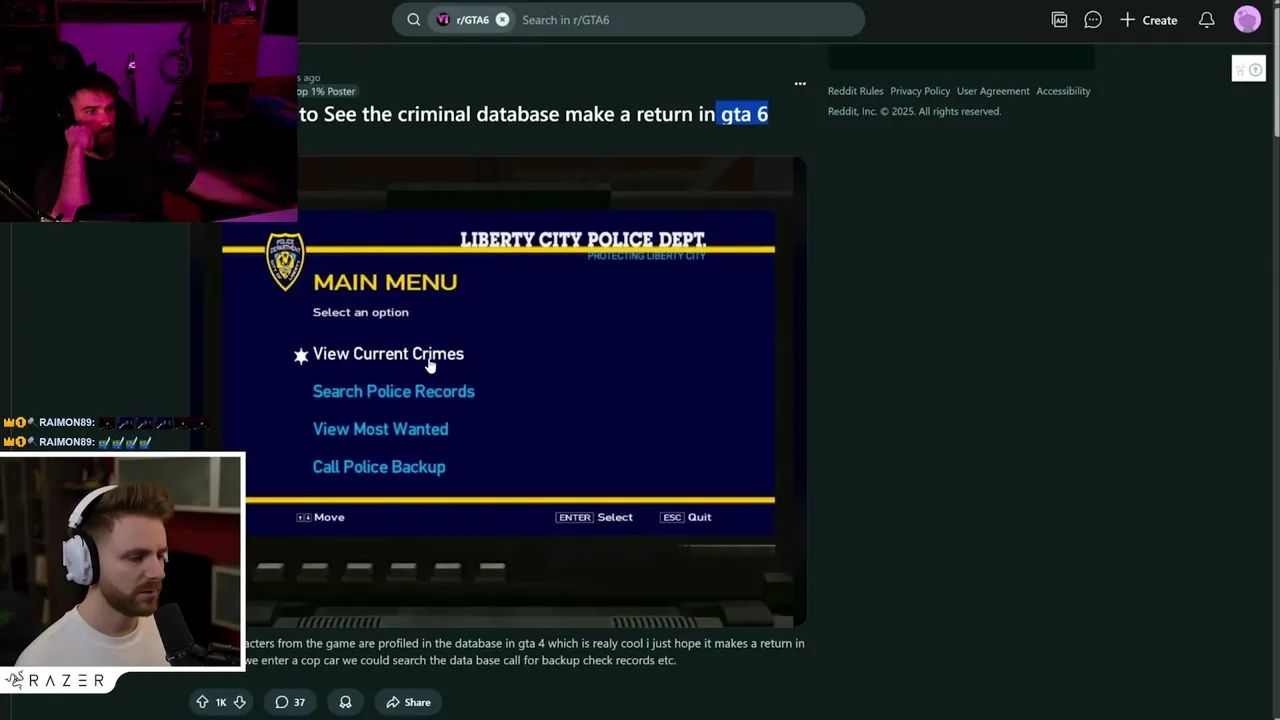
Task: Open the user avatar menu
Action: (1247, 20)
